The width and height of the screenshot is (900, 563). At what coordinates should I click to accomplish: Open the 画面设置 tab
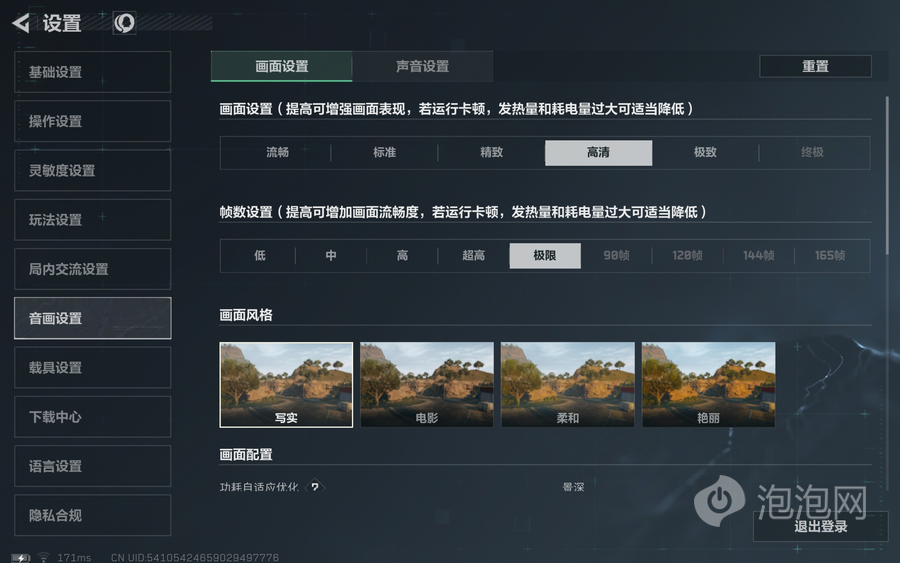pos(281,67)
